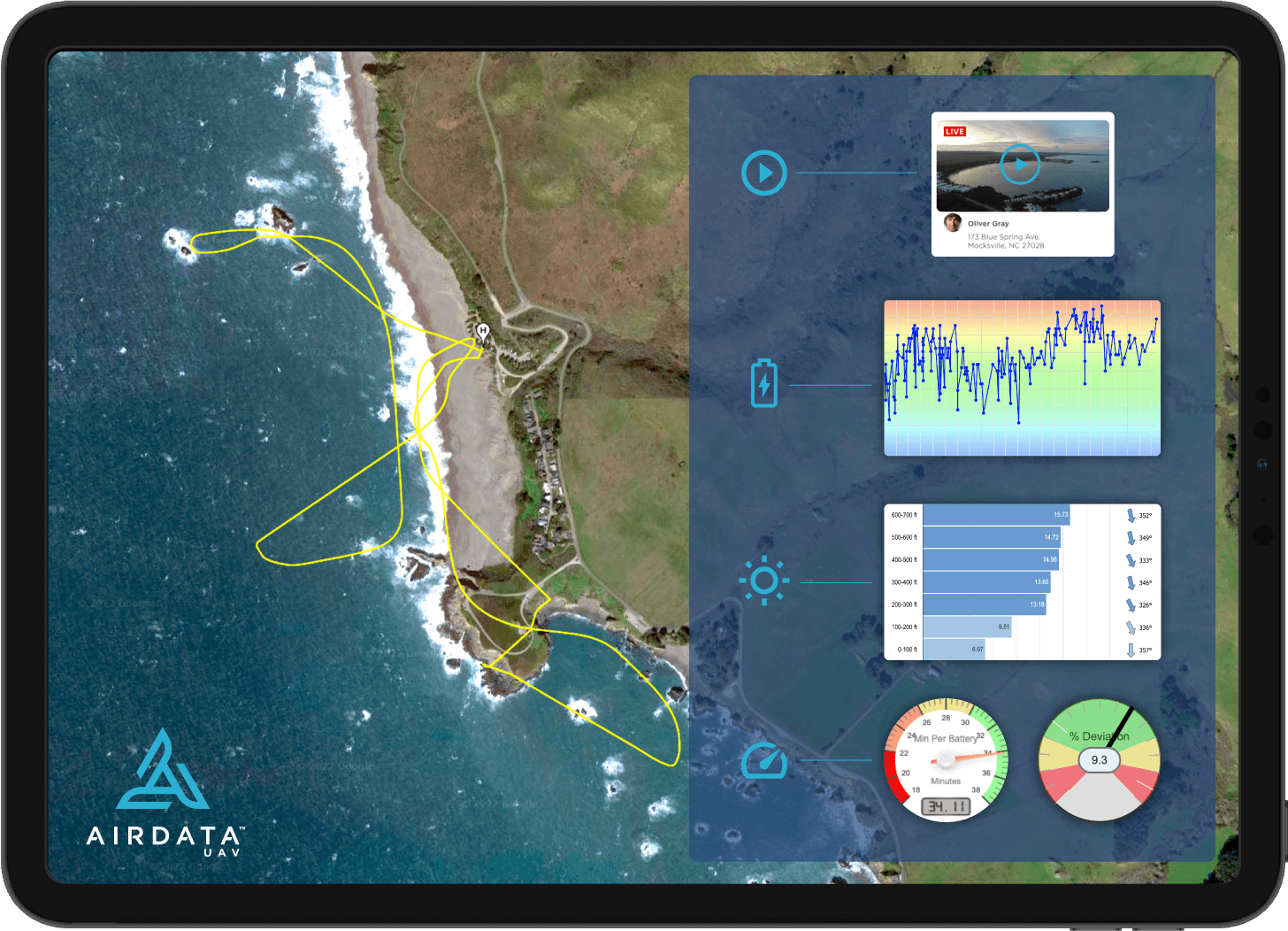1288x931 pixels.
Task: Click Oliver Gray's profile avatar
Action: [x=952, y=222]
